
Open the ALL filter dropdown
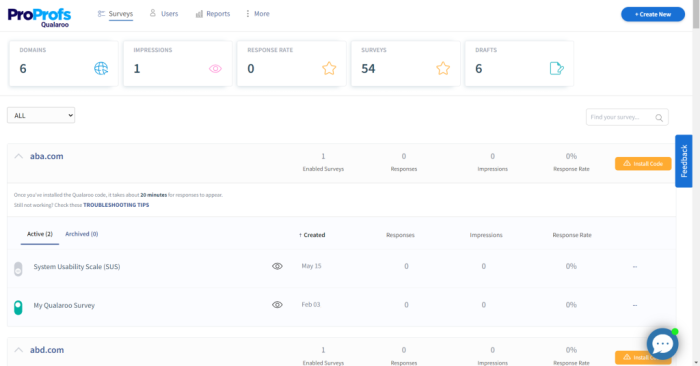point(41,115)
